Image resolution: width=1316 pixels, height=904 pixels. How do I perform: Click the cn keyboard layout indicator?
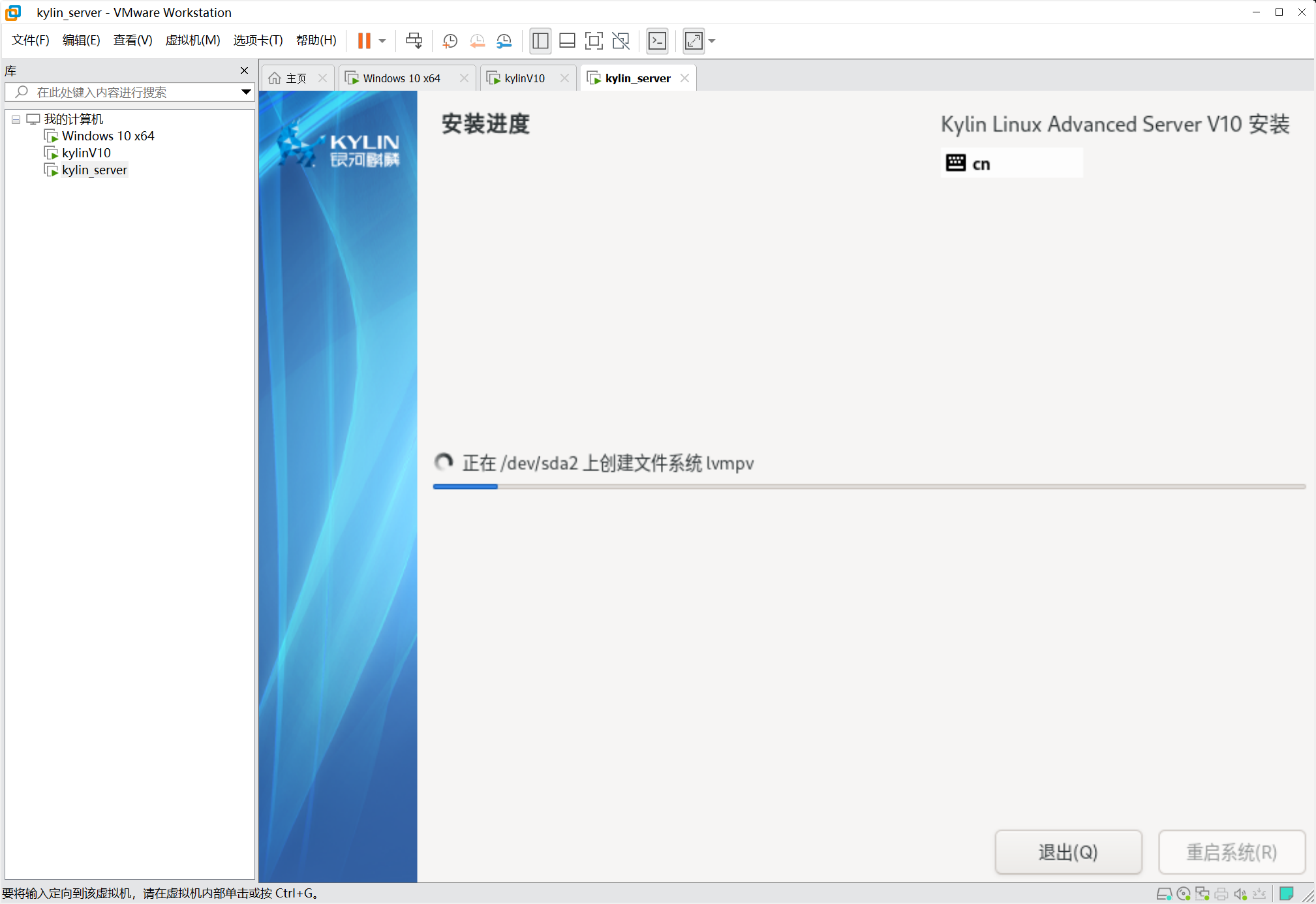1011,163
